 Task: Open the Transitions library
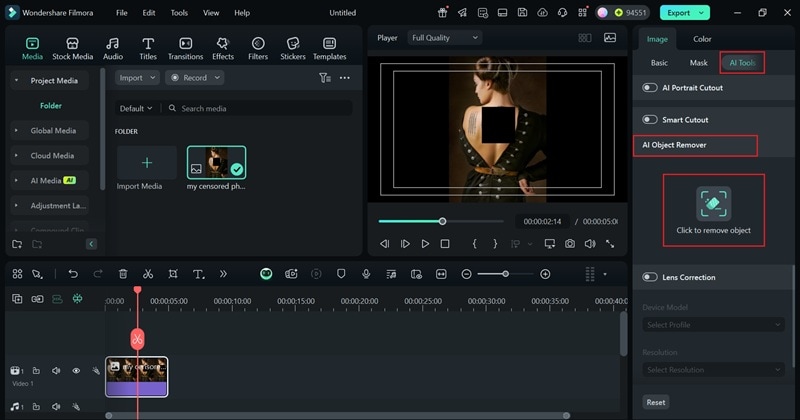[185, 48]
